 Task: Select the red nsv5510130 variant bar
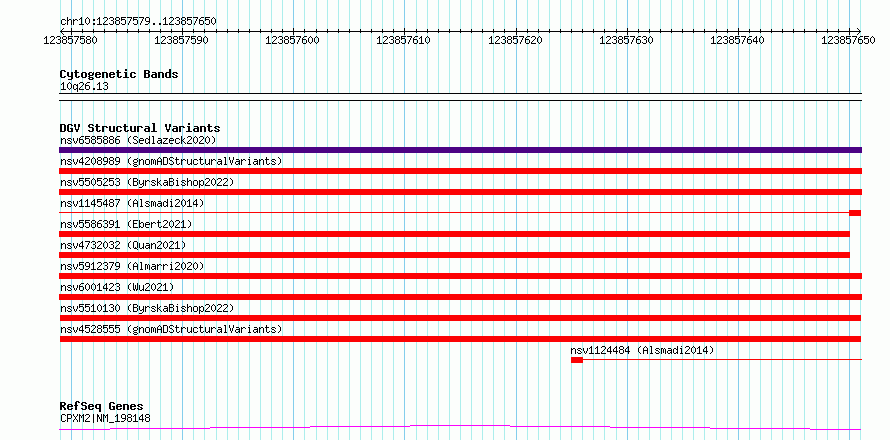tap(460, 318)
